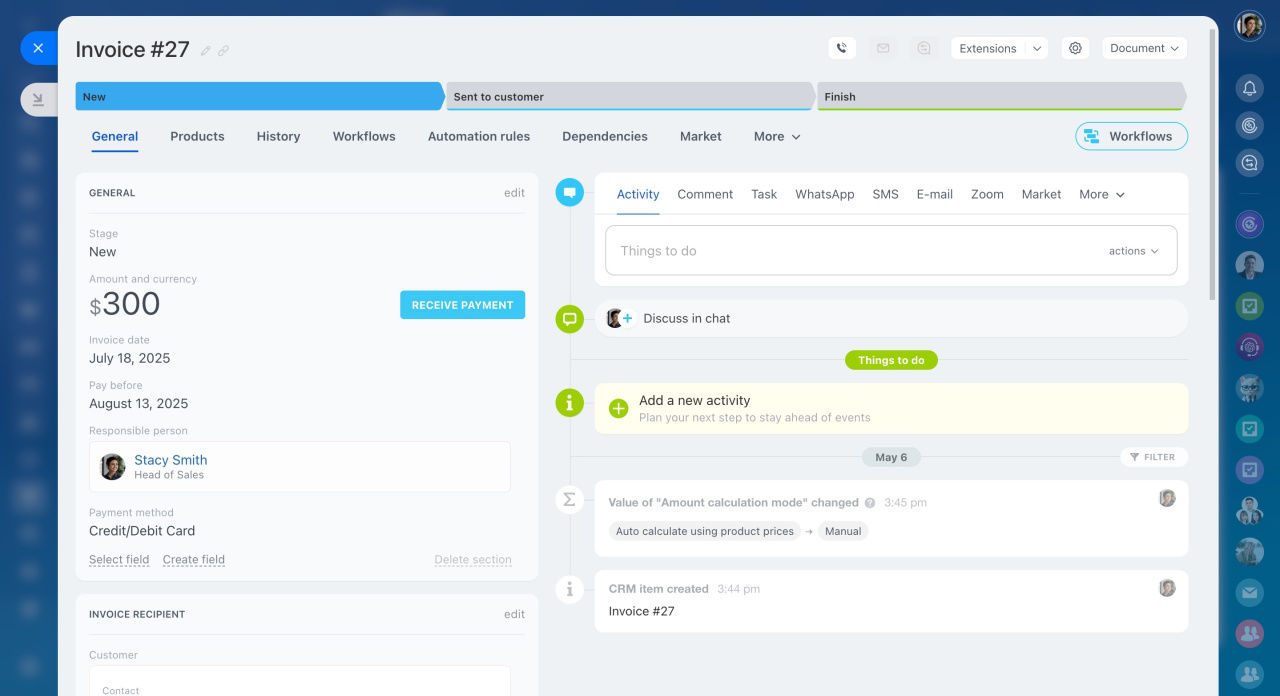The image size is (1280, 696).
Task: Open the Document dropdown menu
Action: tap(1144, 48)
